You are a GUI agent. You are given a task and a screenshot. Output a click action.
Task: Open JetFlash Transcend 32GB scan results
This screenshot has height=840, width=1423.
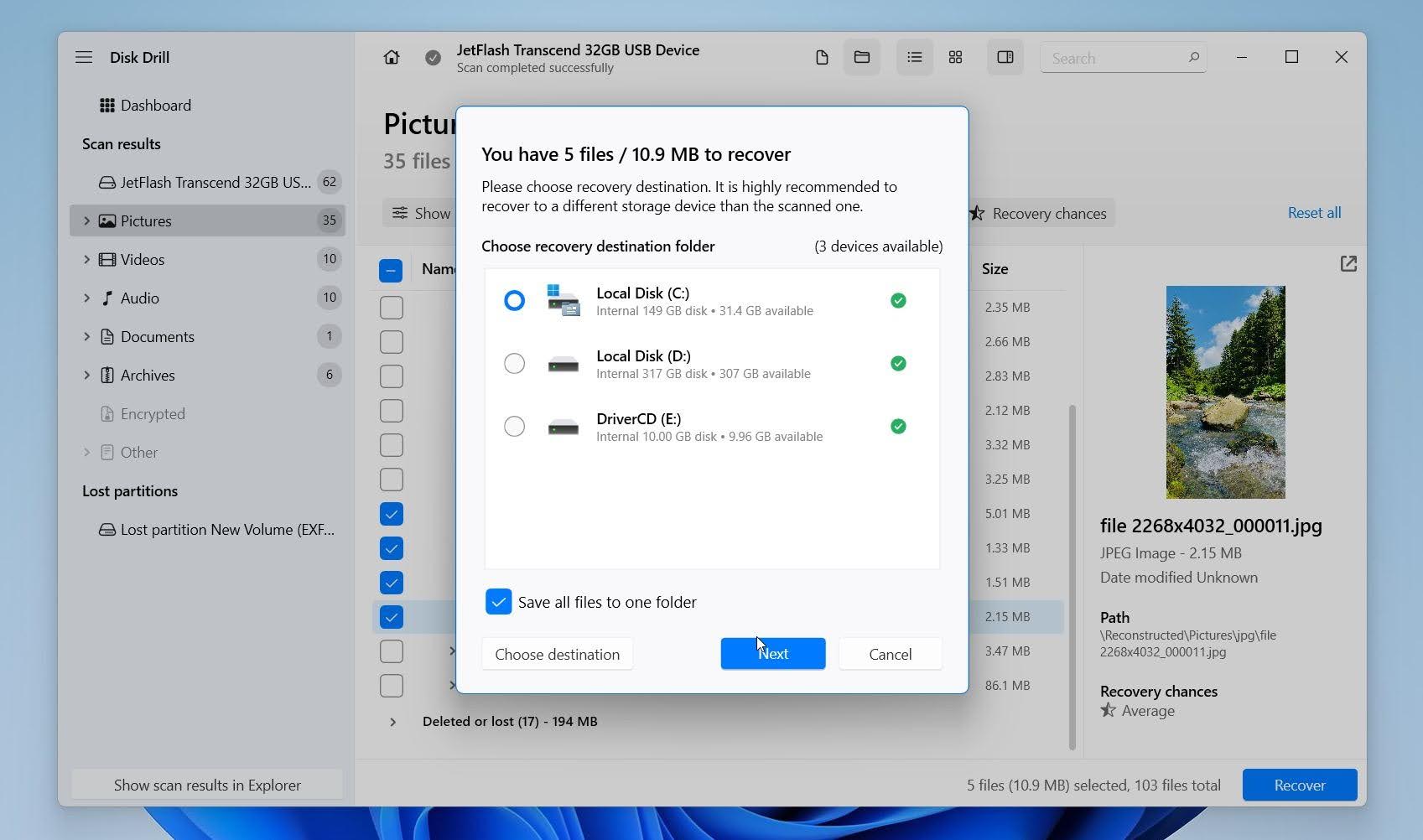(x=207, y=182)
